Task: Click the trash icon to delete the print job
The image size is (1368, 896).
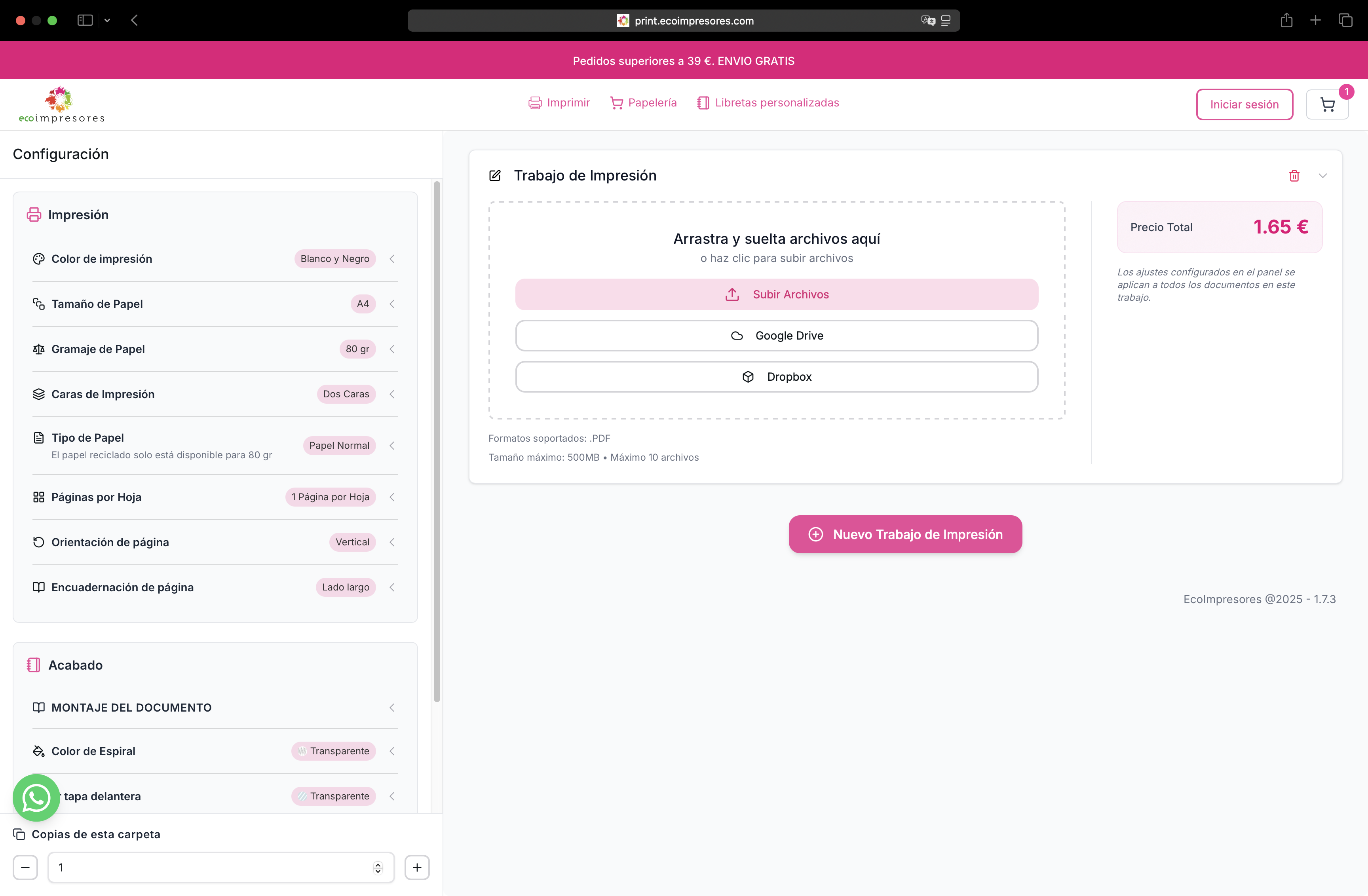Action: [1294, 176]
